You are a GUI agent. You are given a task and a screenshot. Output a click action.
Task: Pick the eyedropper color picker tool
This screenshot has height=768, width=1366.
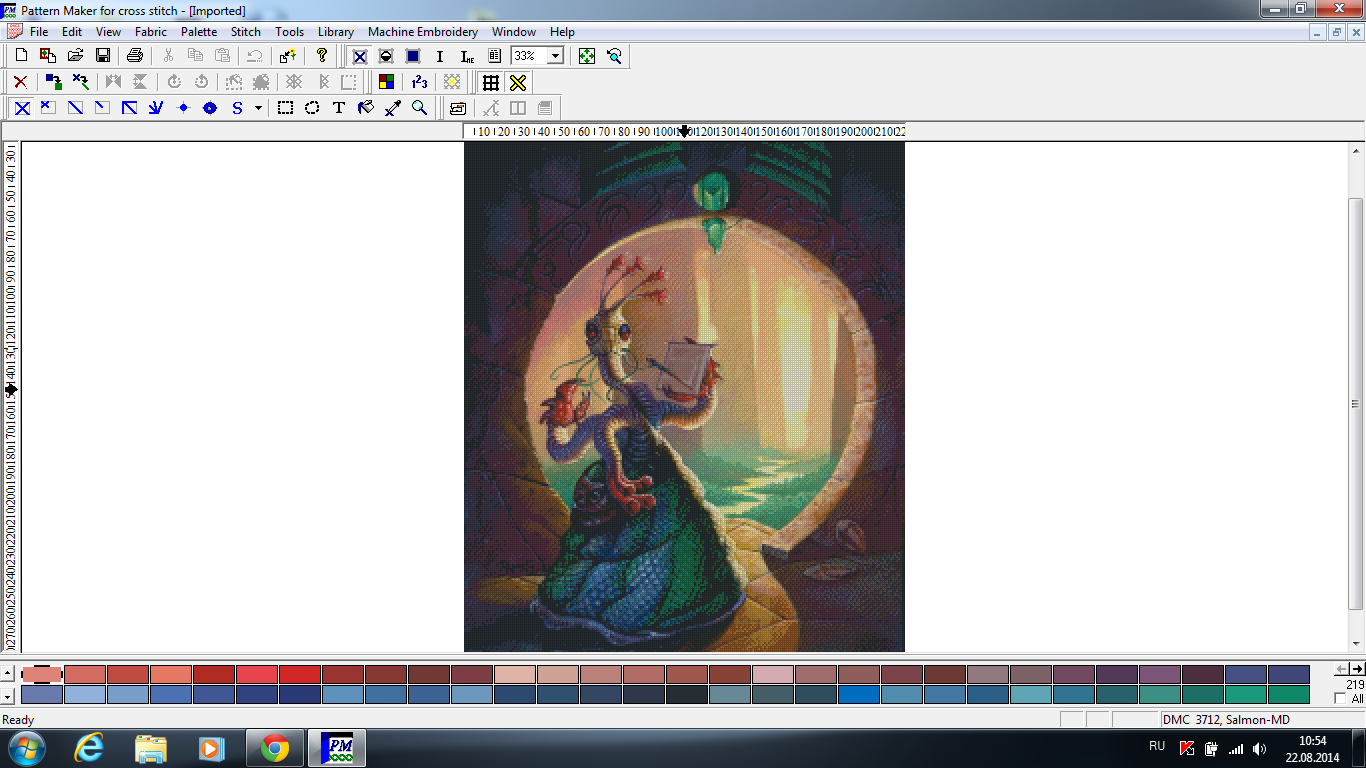[393, 108]
